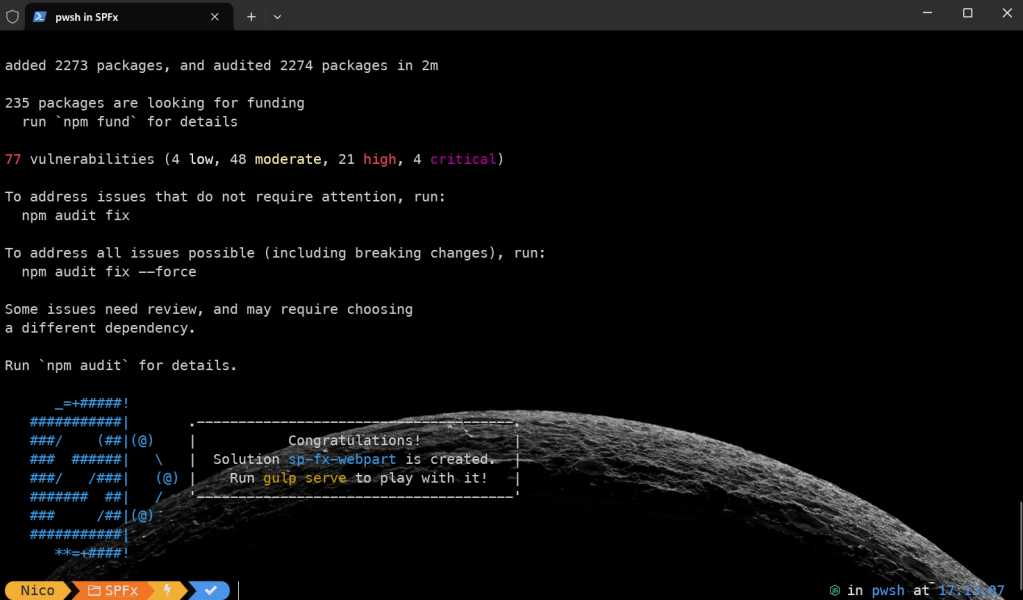
Task: Click the PowerShell icon on the tab
Action: pos(39,16)
